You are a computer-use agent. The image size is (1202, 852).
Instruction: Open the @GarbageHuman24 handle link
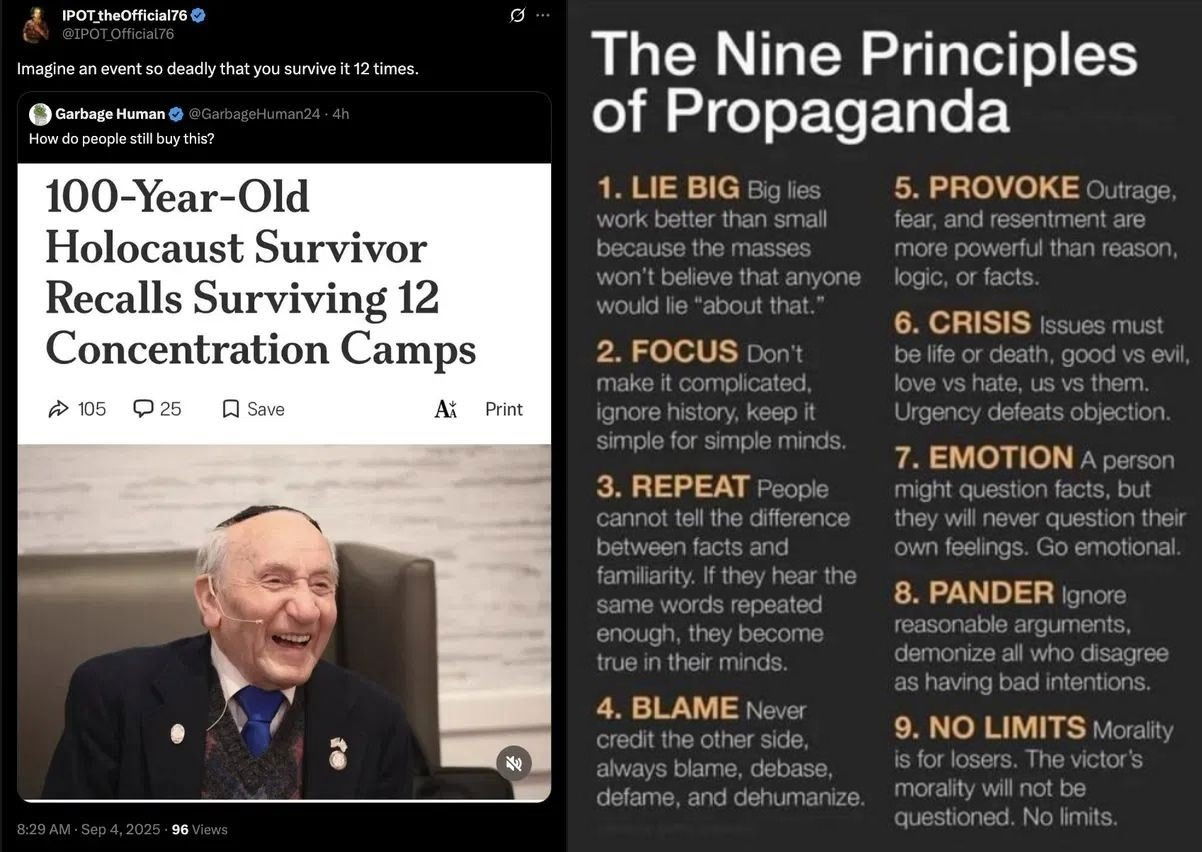[x=254, y=114]
